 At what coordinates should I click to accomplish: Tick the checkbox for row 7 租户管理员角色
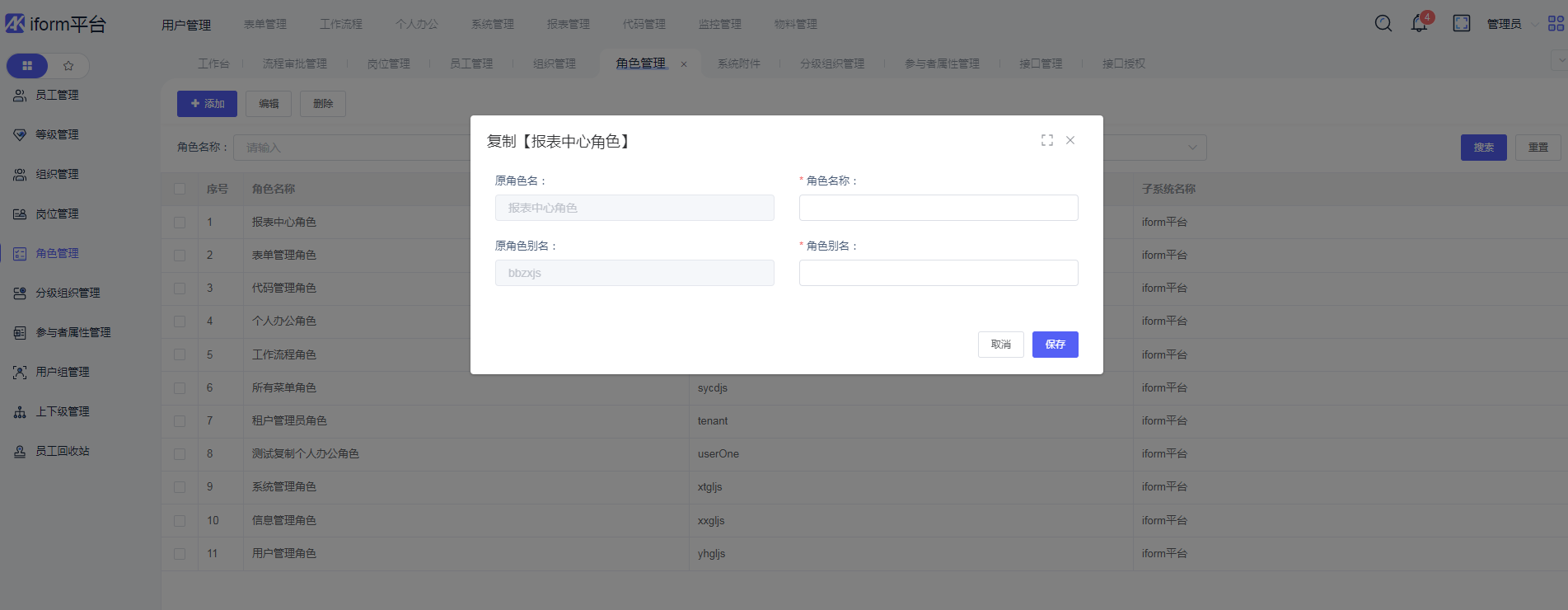180,421
